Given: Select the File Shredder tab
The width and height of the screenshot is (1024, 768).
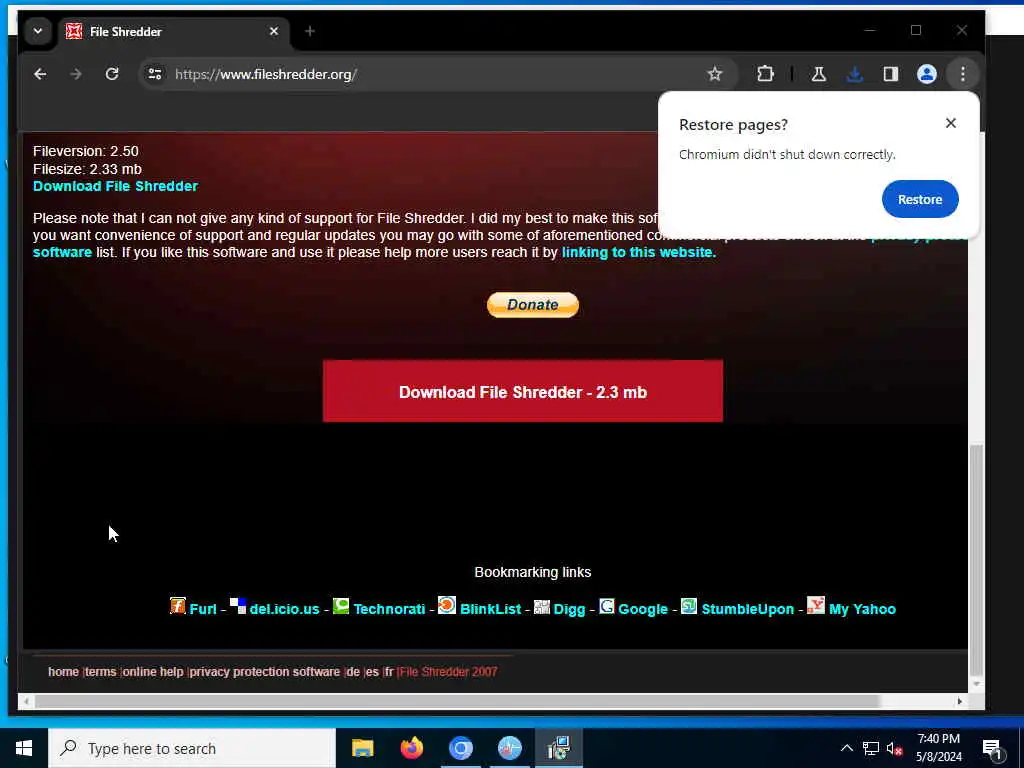Looking at the screenshot, I should (175, 31).
